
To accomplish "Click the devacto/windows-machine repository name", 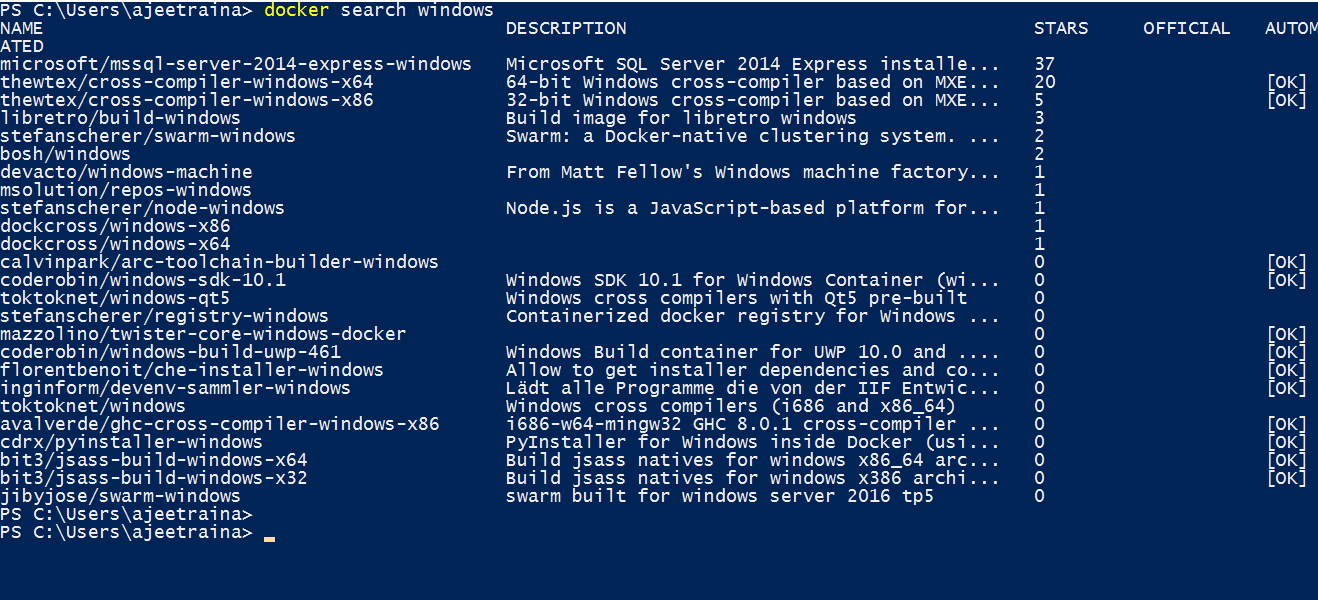I will point(126,172).
